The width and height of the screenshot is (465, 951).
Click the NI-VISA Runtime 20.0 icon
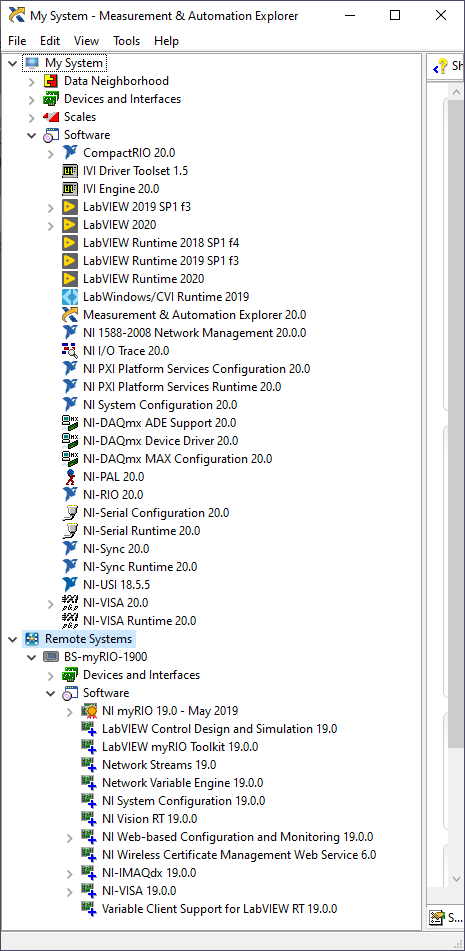[x=70, y=620]
